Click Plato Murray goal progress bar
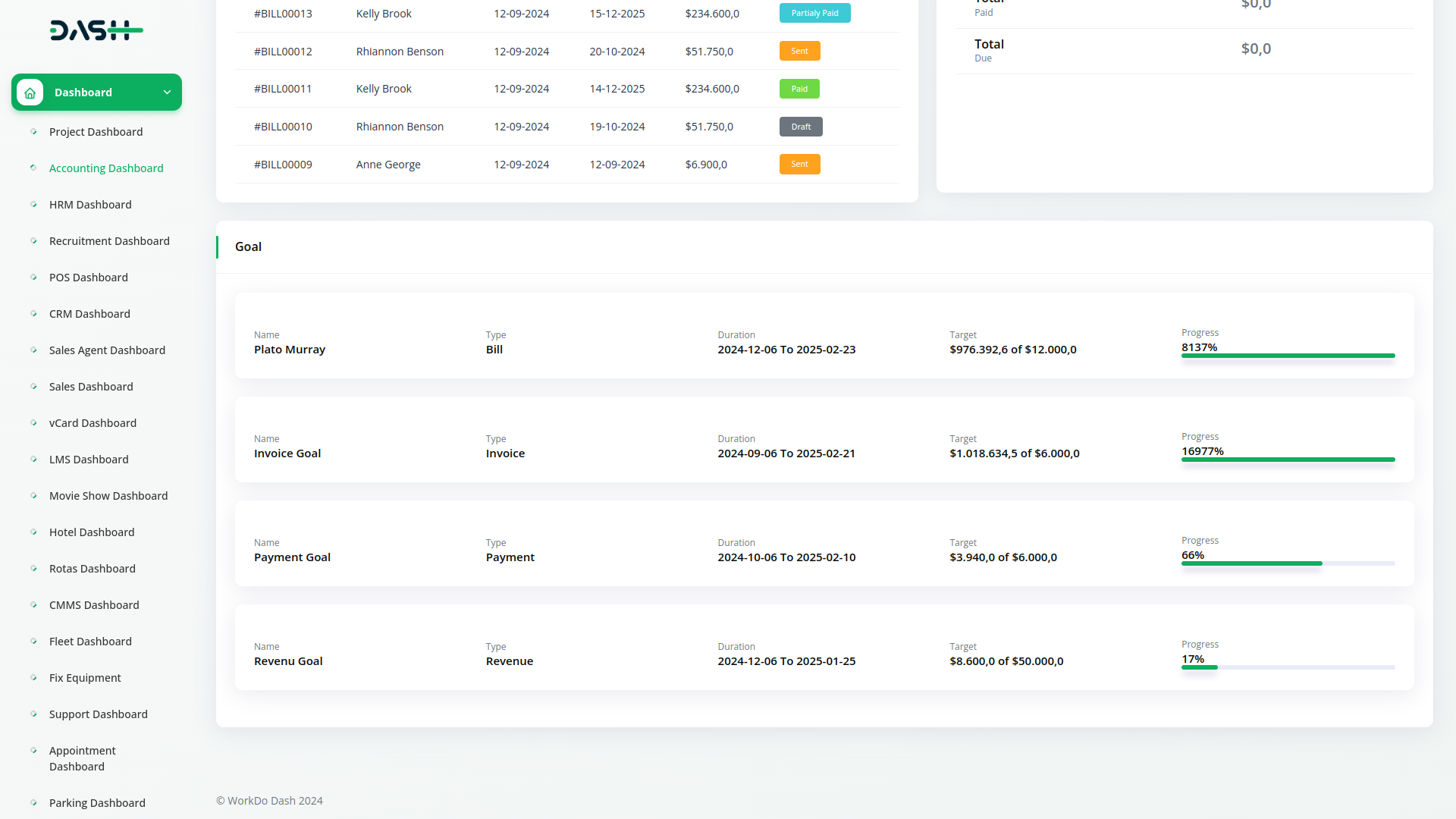This screenshot has width=1456, height=819. pos(1288,356)
